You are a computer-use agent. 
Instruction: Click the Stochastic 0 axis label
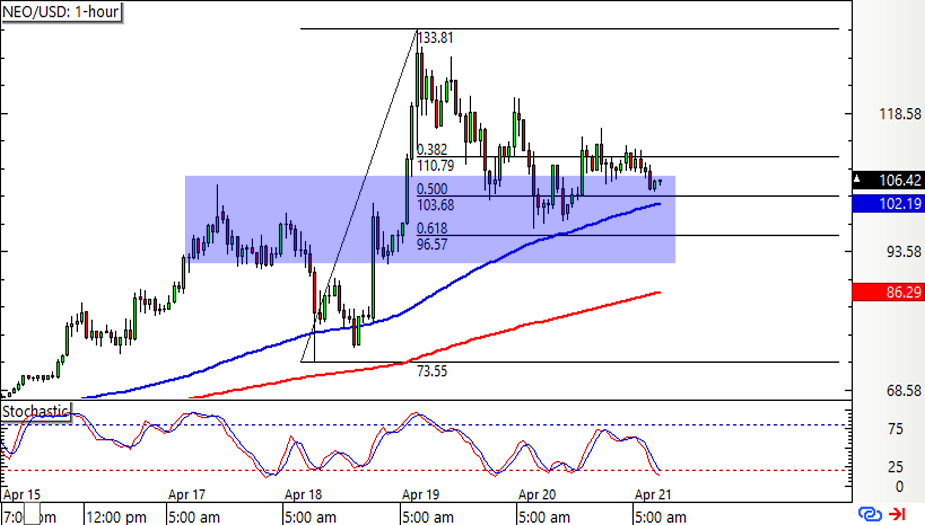899,487
